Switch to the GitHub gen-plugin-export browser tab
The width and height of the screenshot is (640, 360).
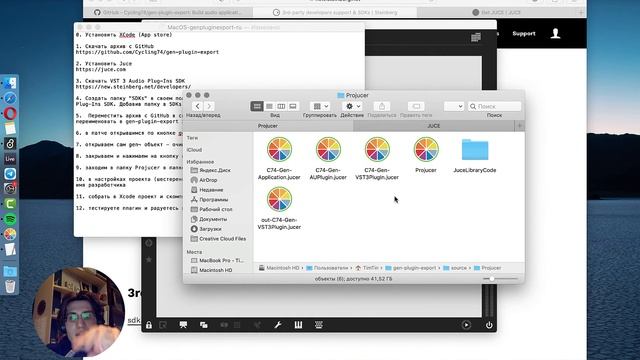coord(168,12)
